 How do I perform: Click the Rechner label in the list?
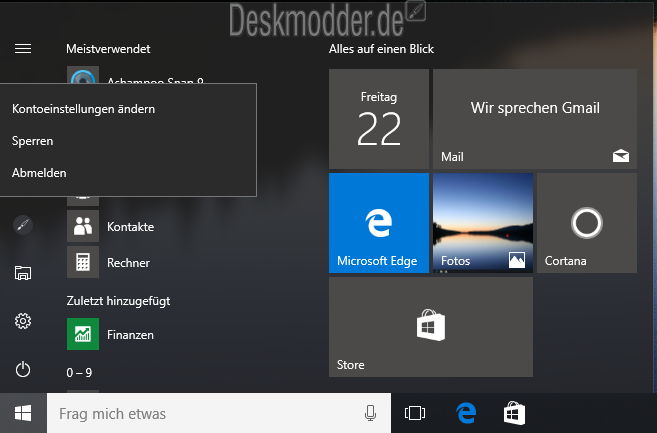coord(128,263)
